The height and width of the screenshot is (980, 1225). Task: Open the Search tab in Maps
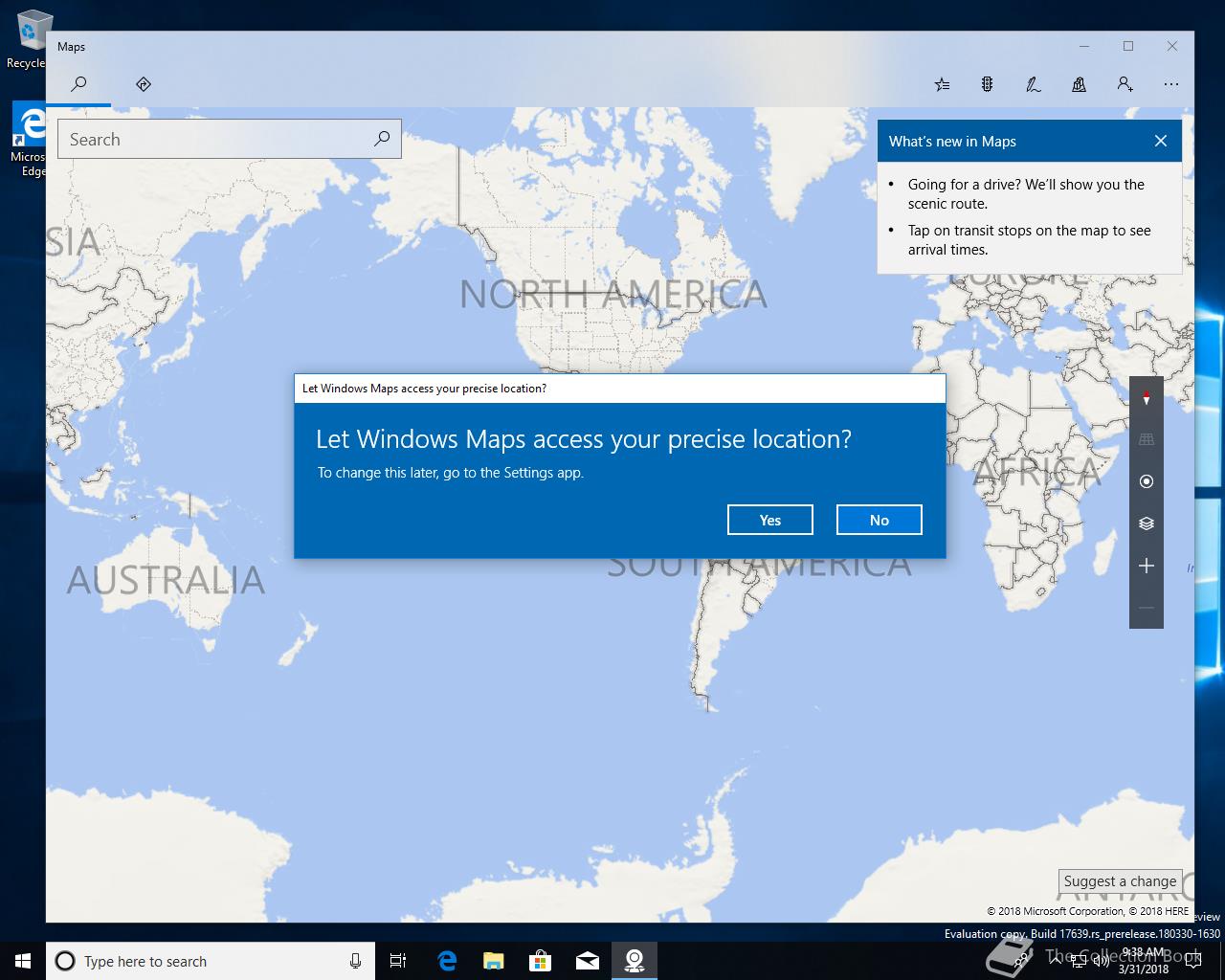pos(78,84)
